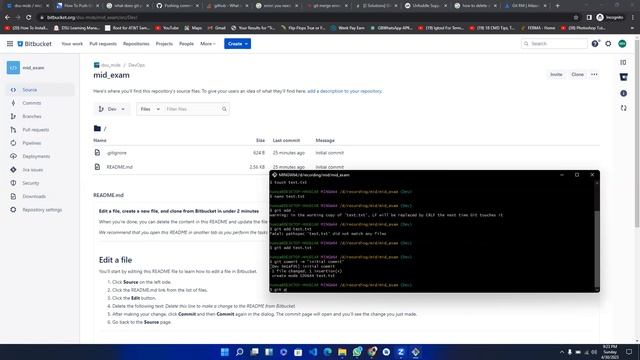Follow the add a description link
Viewport: 640px width, 360px height.
(x=344, y=91)
